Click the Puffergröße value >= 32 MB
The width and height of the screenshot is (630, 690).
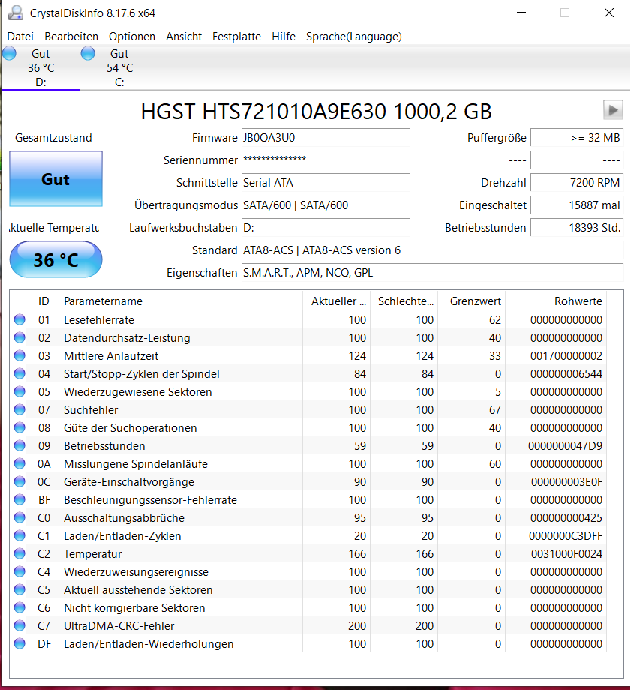pyautogui.click(x=595, y=138)
